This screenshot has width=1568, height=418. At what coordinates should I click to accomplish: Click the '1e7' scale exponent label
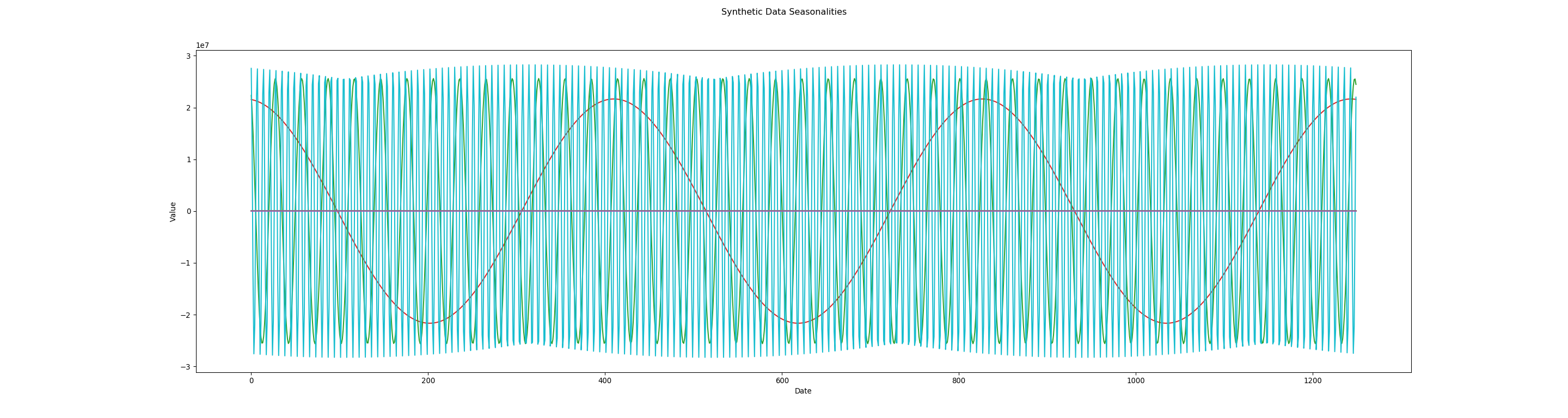(x=202, y=46)
